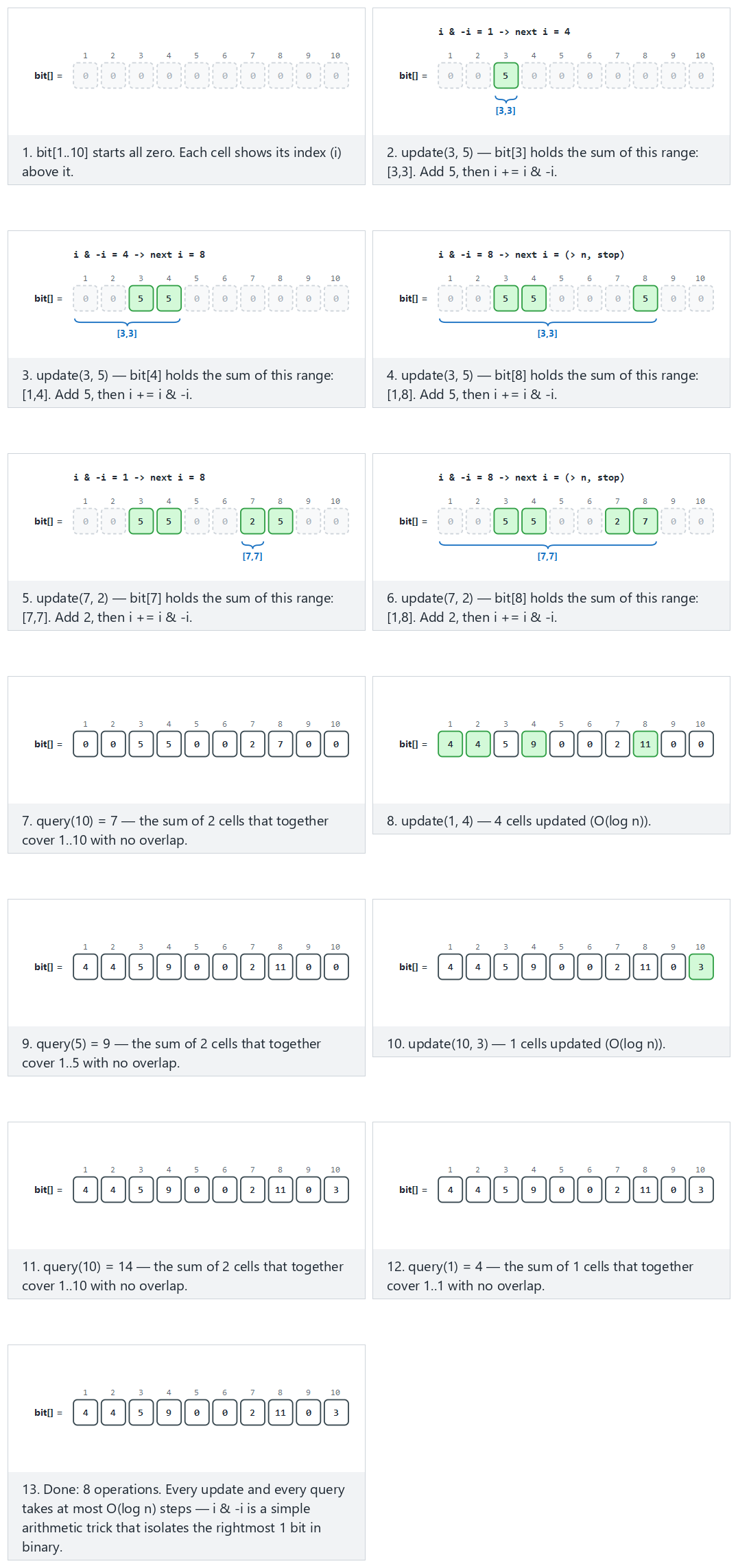Viewport: 738px width, 1568px height.
Task: Select the green cell showing 7 in step 6
Action: point(645,521)
